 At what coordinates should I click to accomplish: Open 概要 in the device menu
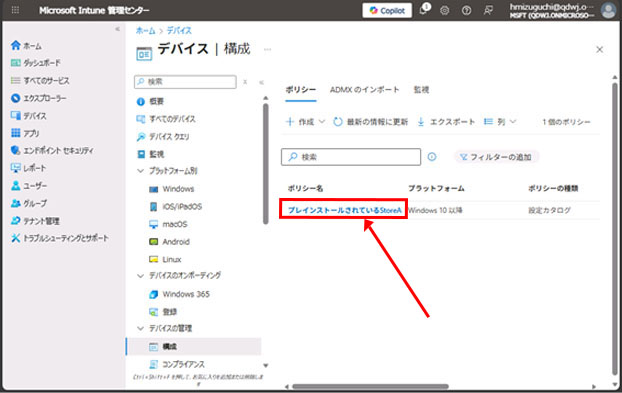[x=150, y=102]
